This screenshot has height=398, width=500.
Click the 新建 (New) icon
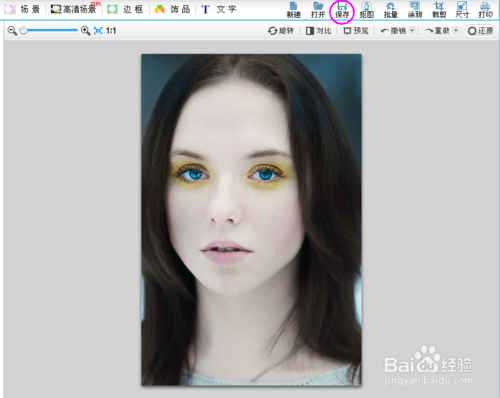click(293, 10)
